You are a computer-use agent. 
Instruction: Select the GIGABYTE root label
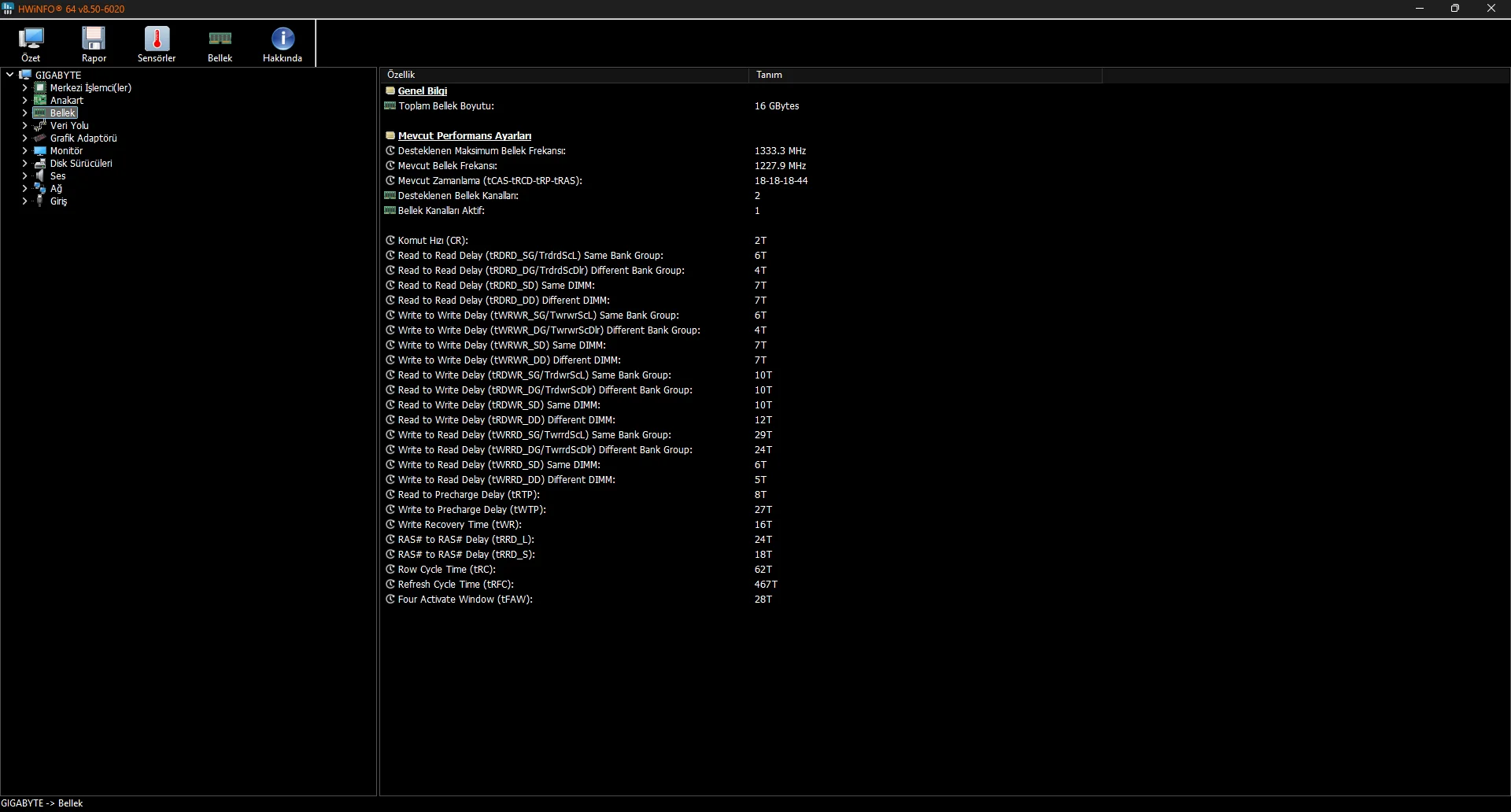click(x=58, y=75)
